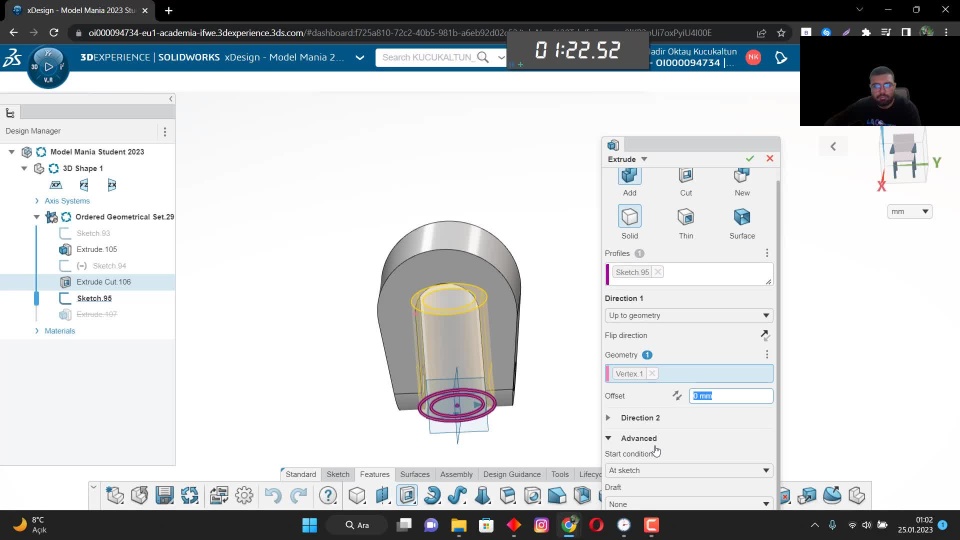
Task: Open Geometry options three-dot menu
Action: [767, 354]
